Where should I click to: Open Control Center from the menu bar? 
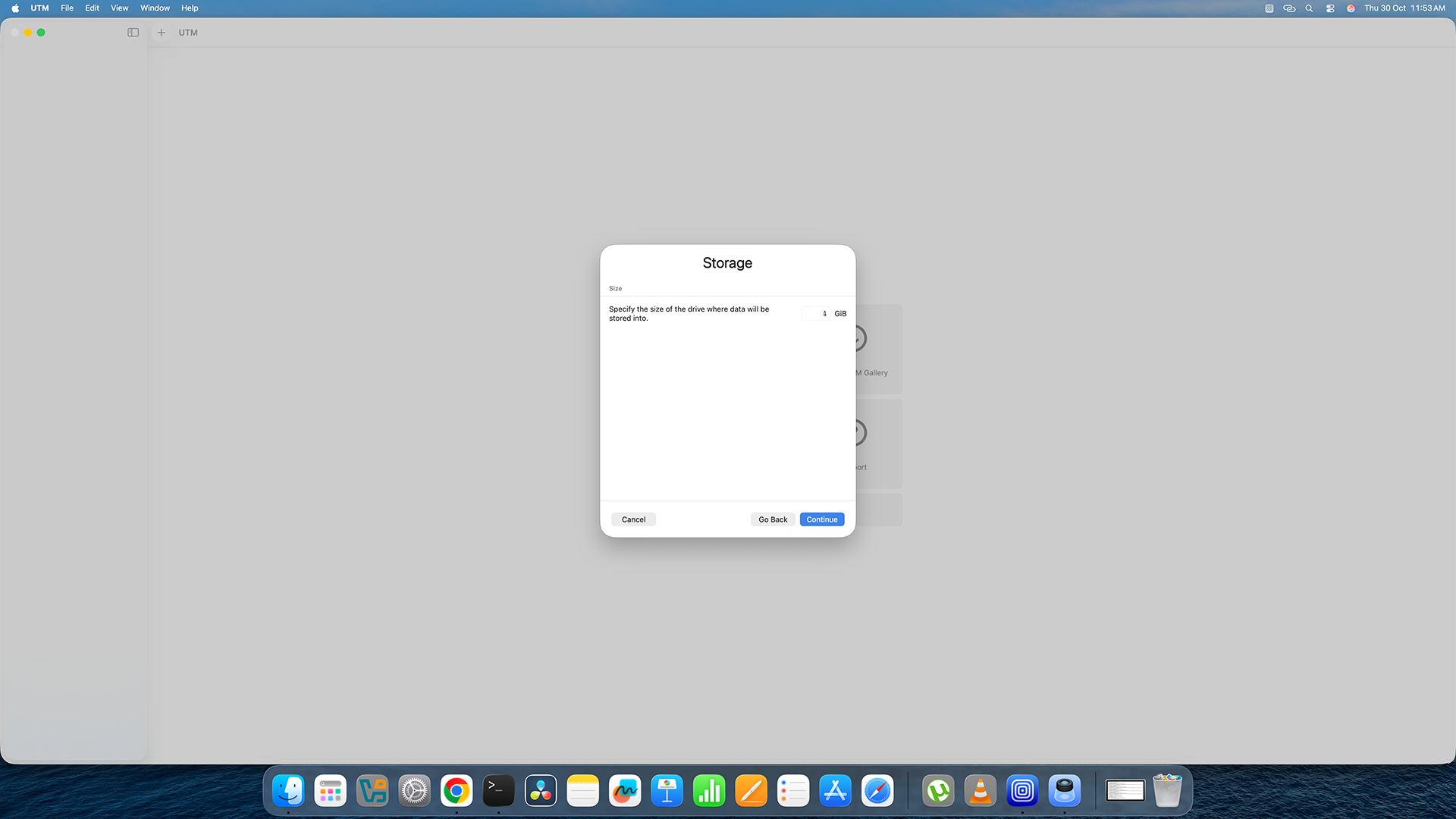1329,8
